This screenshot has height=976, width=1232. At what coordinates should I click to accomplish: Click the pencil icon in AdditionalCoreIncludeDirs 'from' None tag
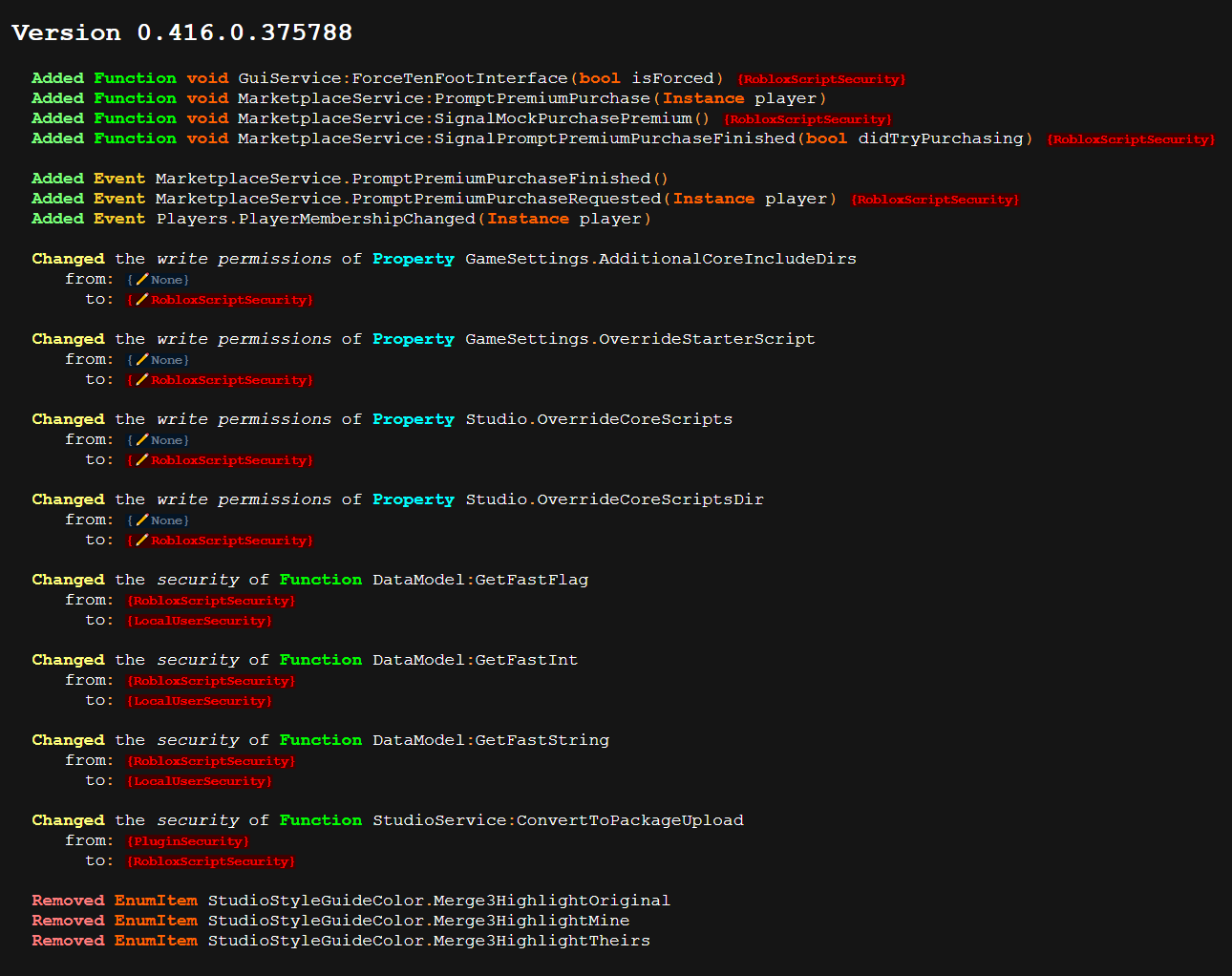141,279
